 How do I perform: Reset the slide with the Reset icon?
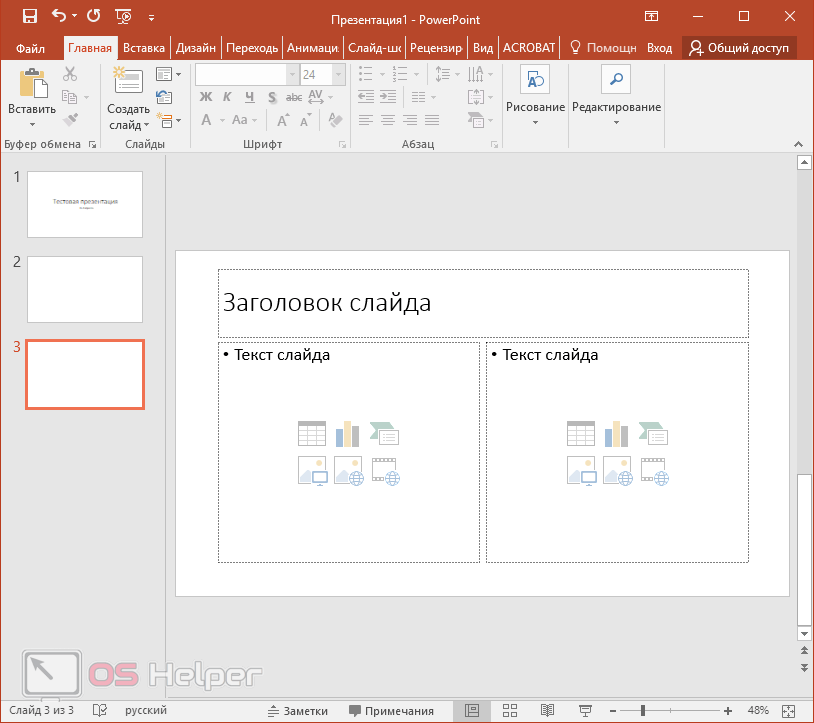pyautogui.click(x=164, y=97)
